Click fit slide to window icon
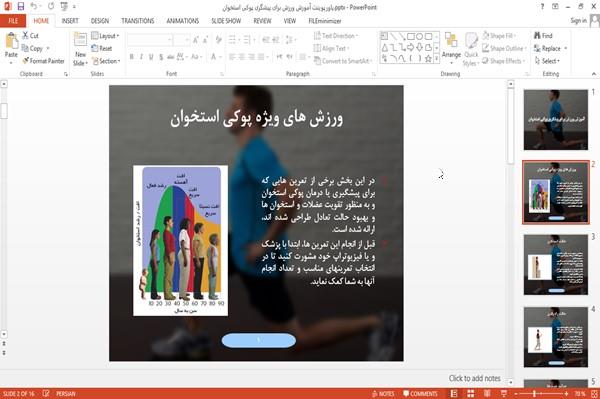The height and width of the screenshot is (399, 600). (594, 394)
